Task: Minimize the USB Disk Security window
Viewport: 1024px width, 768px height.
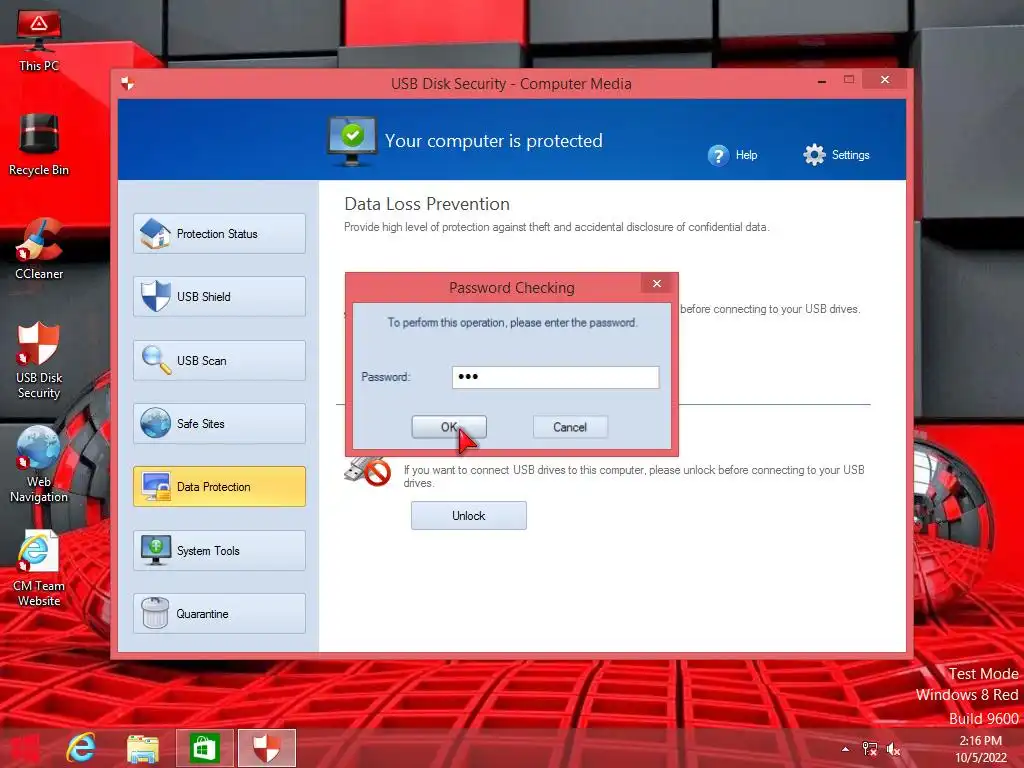Action: 822,80
